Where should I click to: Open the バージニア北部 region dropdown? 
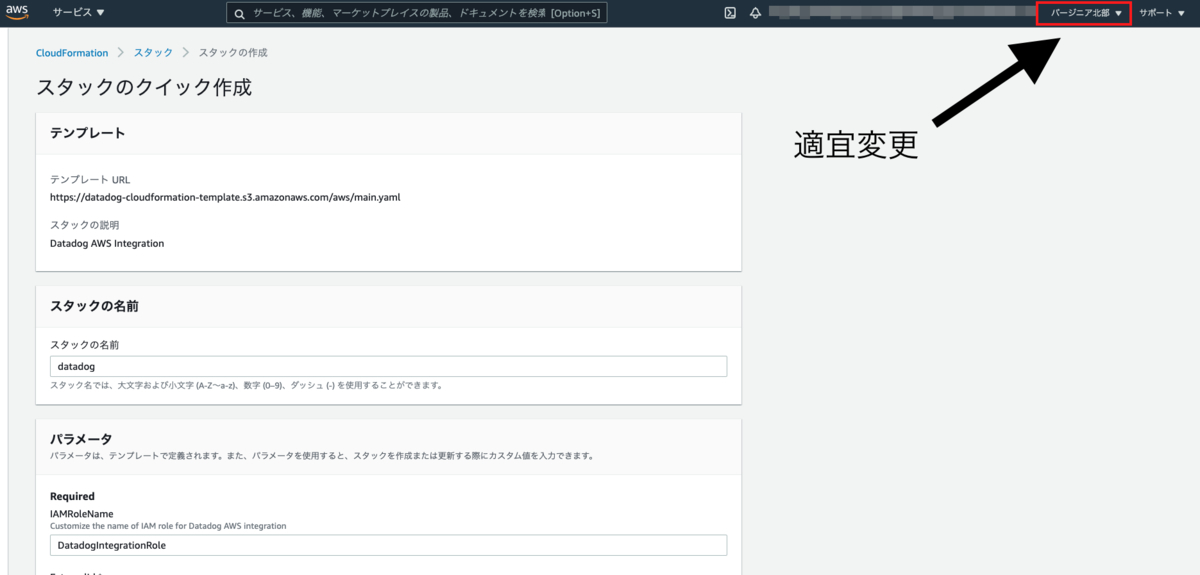[1086, 13]
